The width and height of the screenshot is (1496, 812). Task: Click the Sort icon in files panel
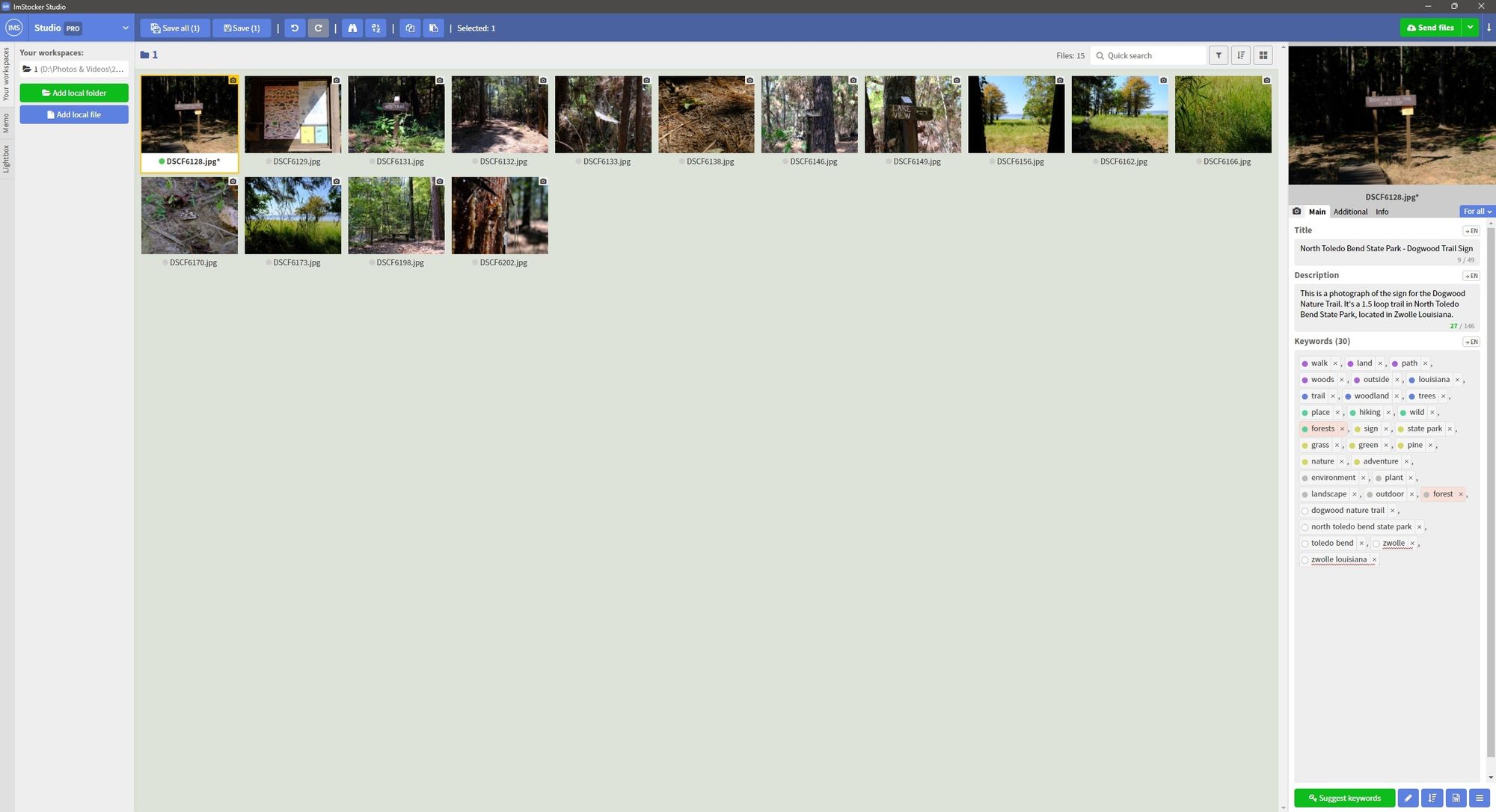point(1241,56)
